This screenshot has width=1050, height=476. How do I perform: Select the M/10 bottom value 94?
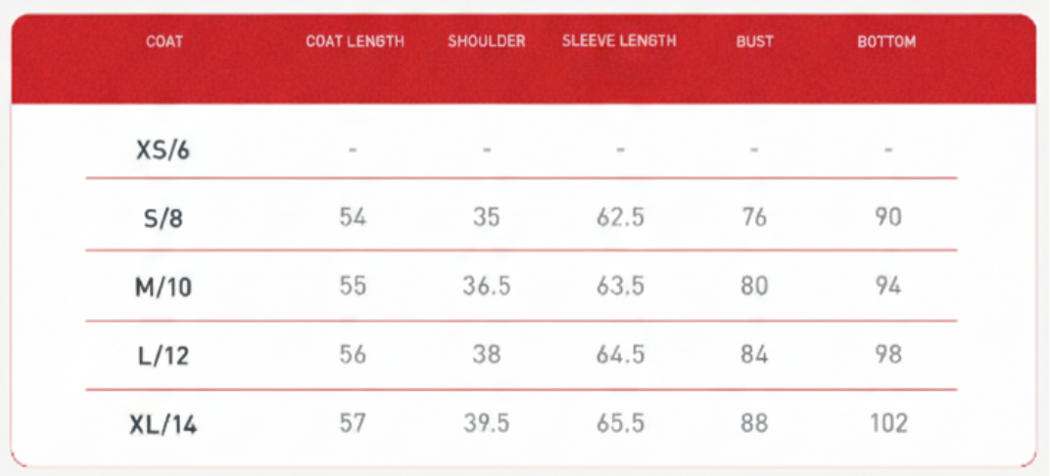888,286
